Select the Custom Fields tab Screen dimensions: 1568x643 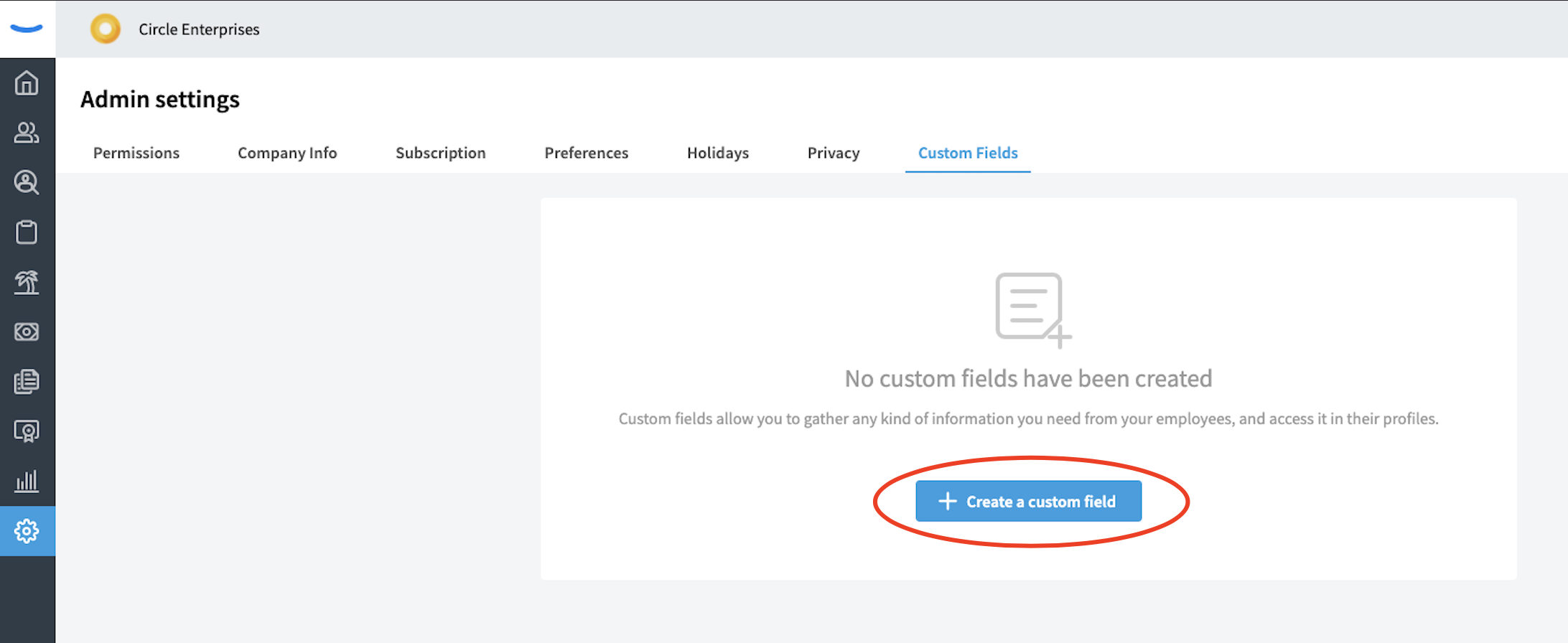(968, 153)
